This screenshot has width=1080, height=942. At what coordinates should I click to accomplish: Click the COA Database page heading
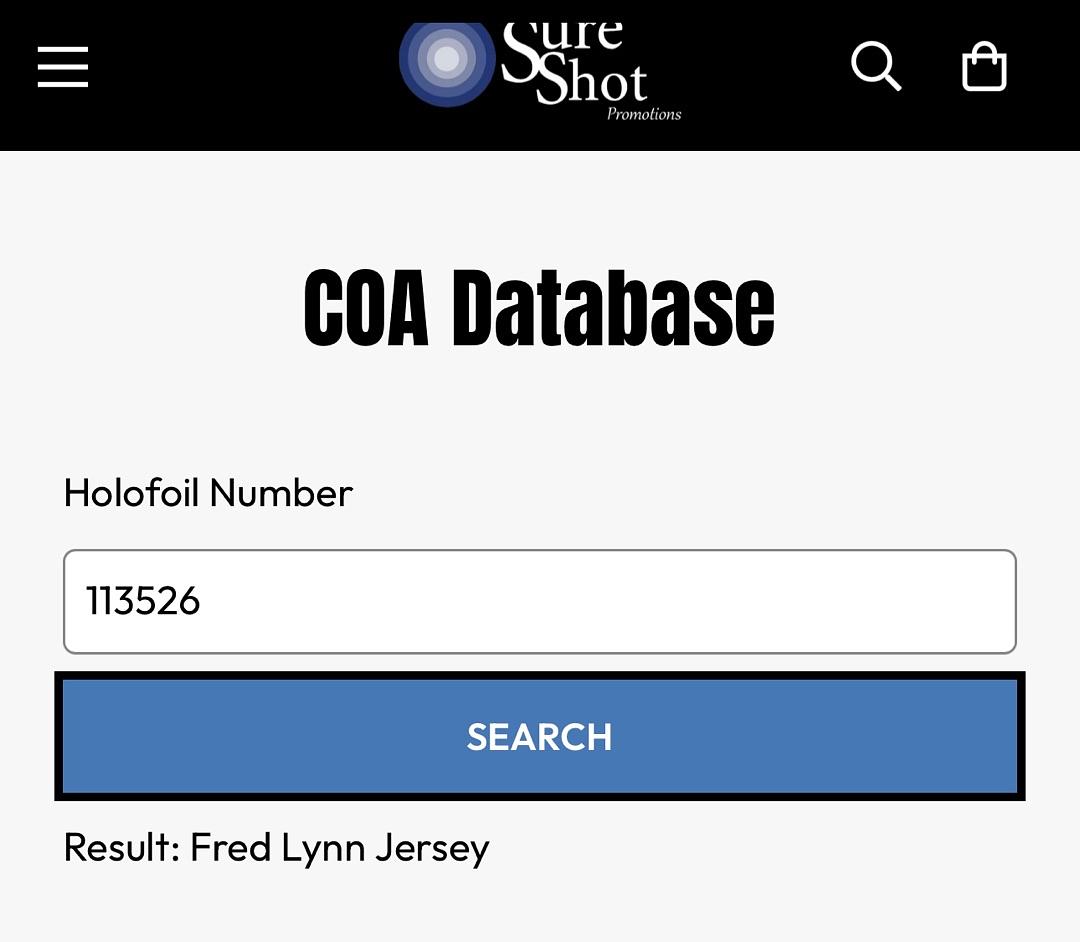[539, 308]
